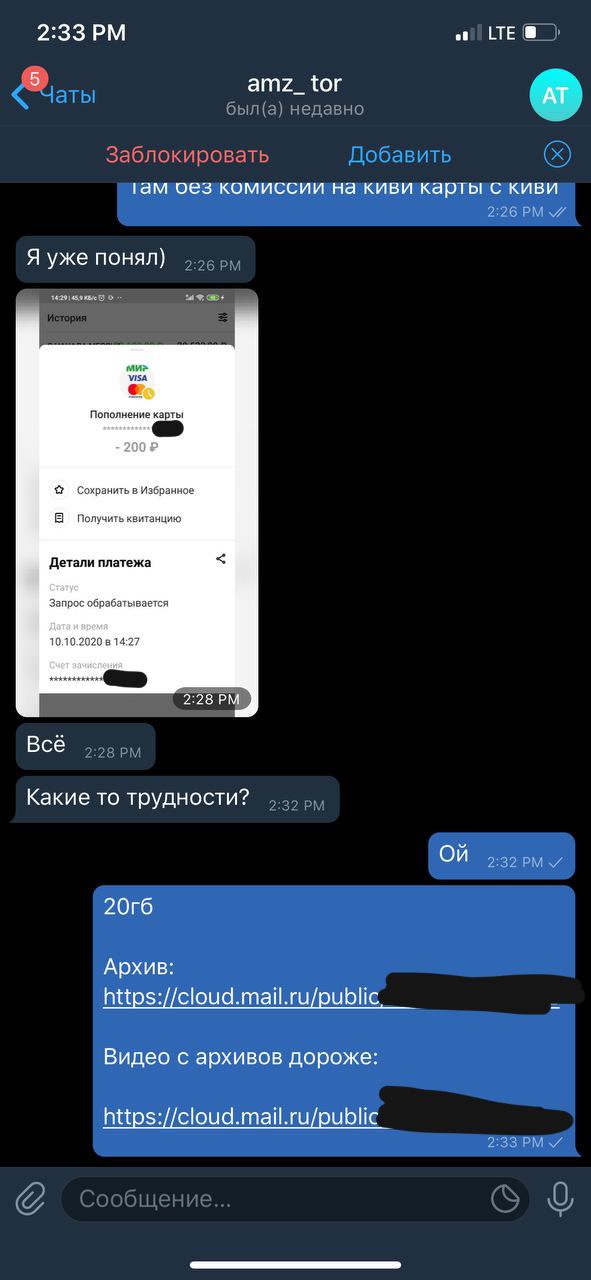Open the payment screenshot image
This screenshot has height=1280, width=591.
[137, 503]
